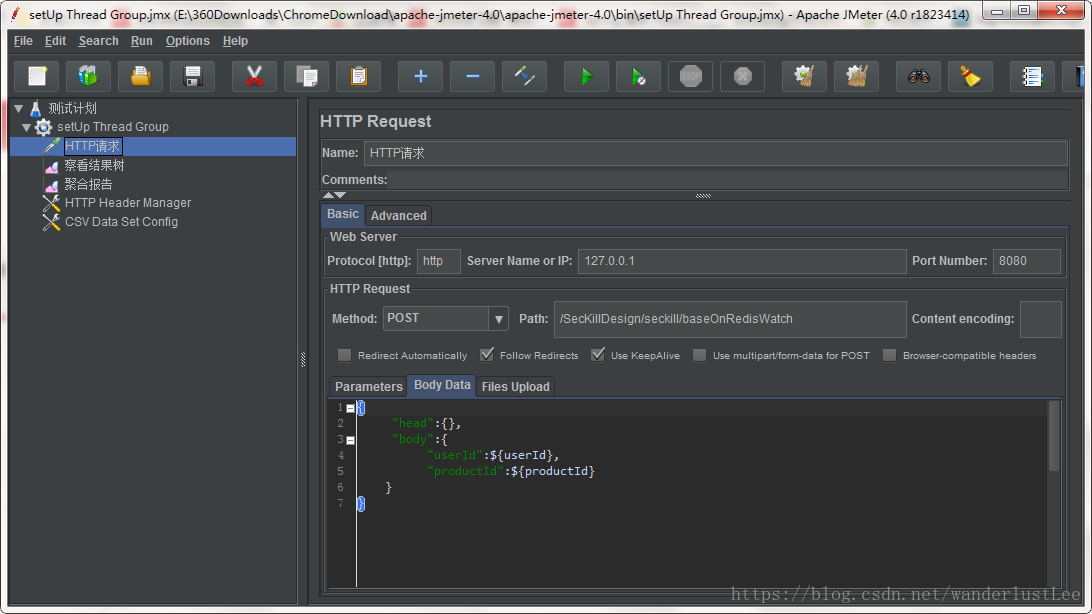
Task: Switch to the Basic tab
Action: point(343,214)
